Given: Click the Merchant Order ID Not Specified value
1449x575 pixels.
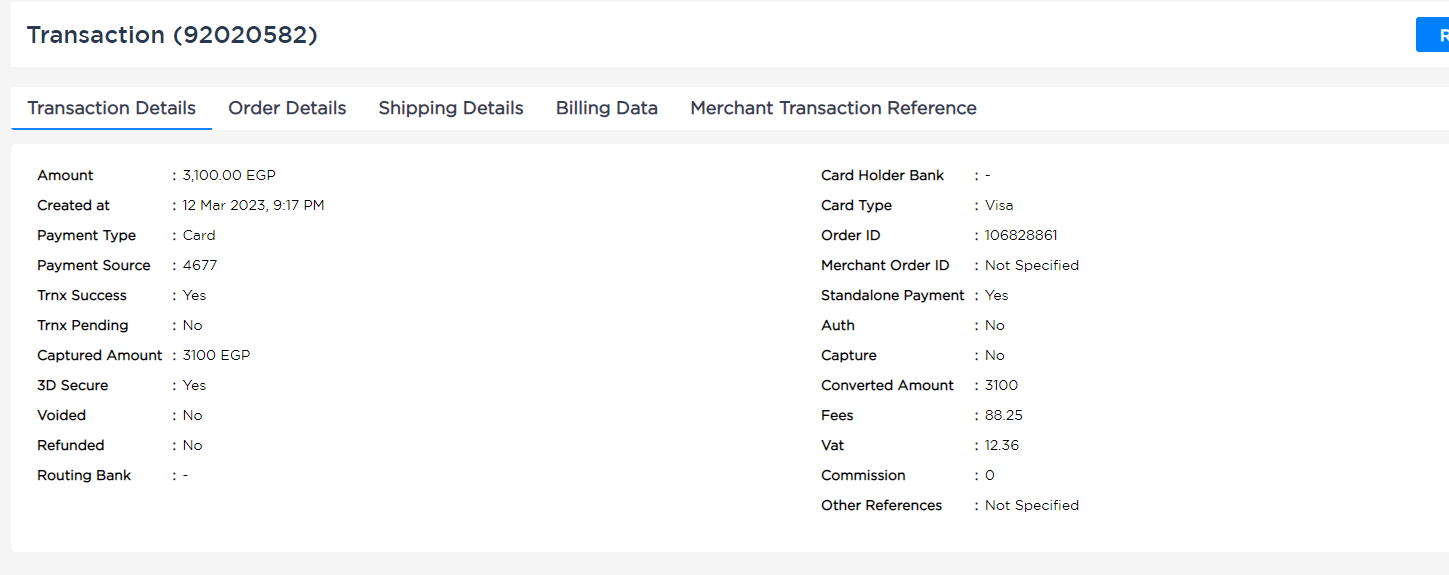Looking at the screenshot, I should 1032,265.
